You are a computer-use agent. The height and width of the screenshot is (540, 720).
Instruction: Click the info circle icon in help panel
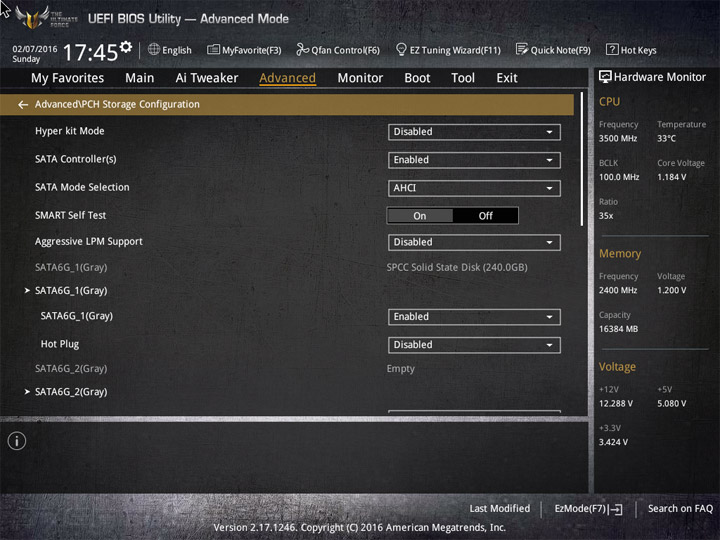(x=17, y=441)
